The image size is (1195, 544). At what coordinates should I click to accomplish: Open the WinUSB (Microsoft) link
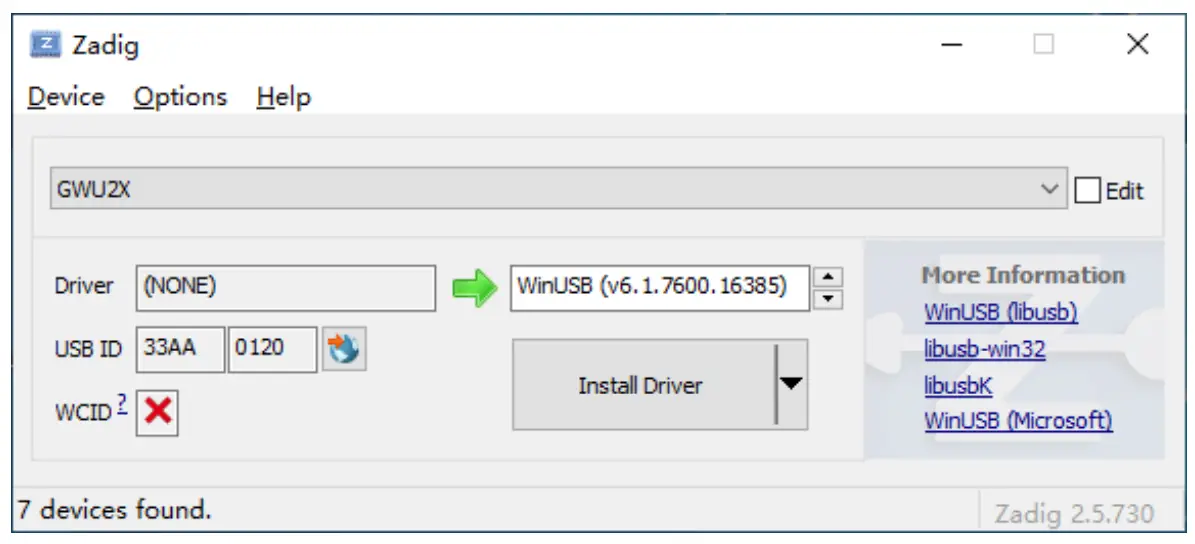1018,421
